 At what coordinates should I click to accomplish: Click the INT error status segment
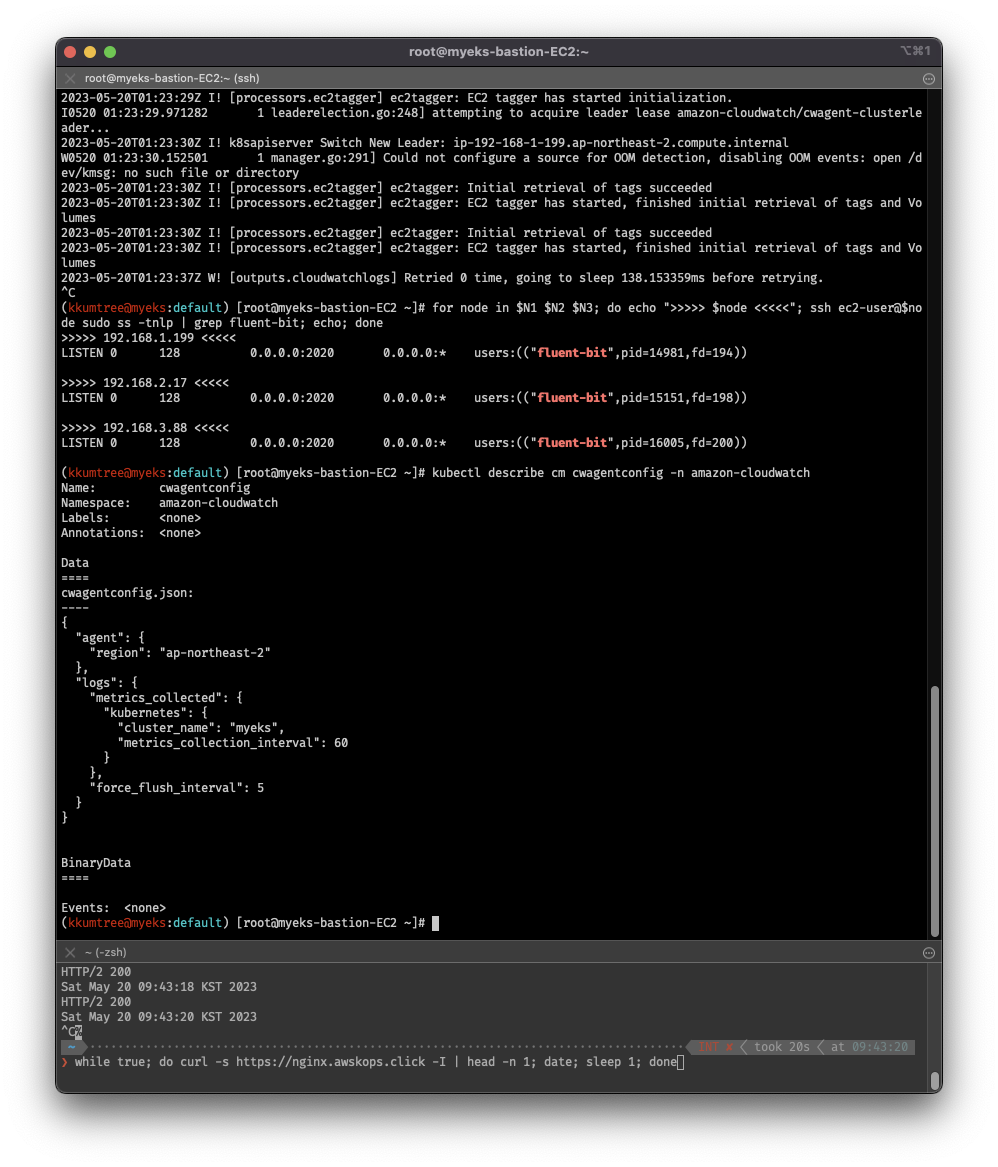tap(714, 1046)
